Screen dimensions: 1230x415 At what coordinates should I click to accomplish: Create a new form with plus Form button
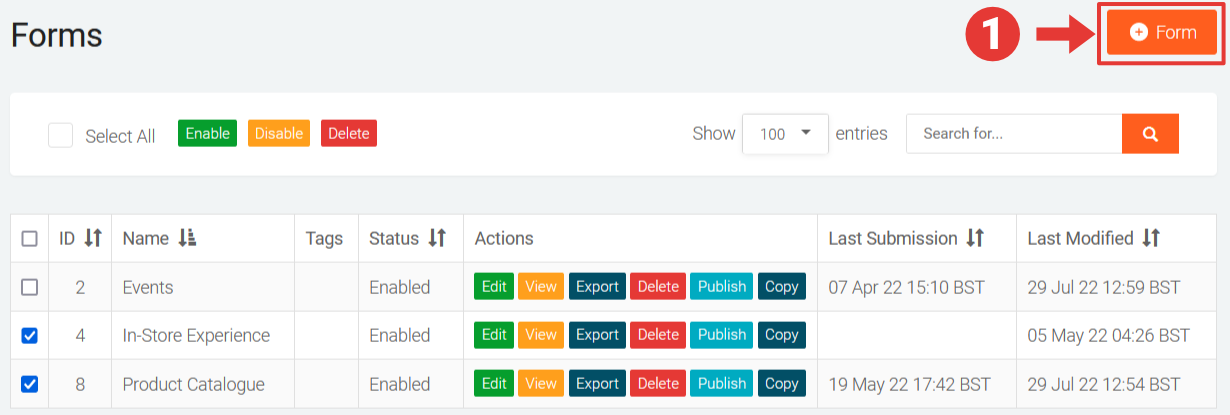tap(1162, 33)
